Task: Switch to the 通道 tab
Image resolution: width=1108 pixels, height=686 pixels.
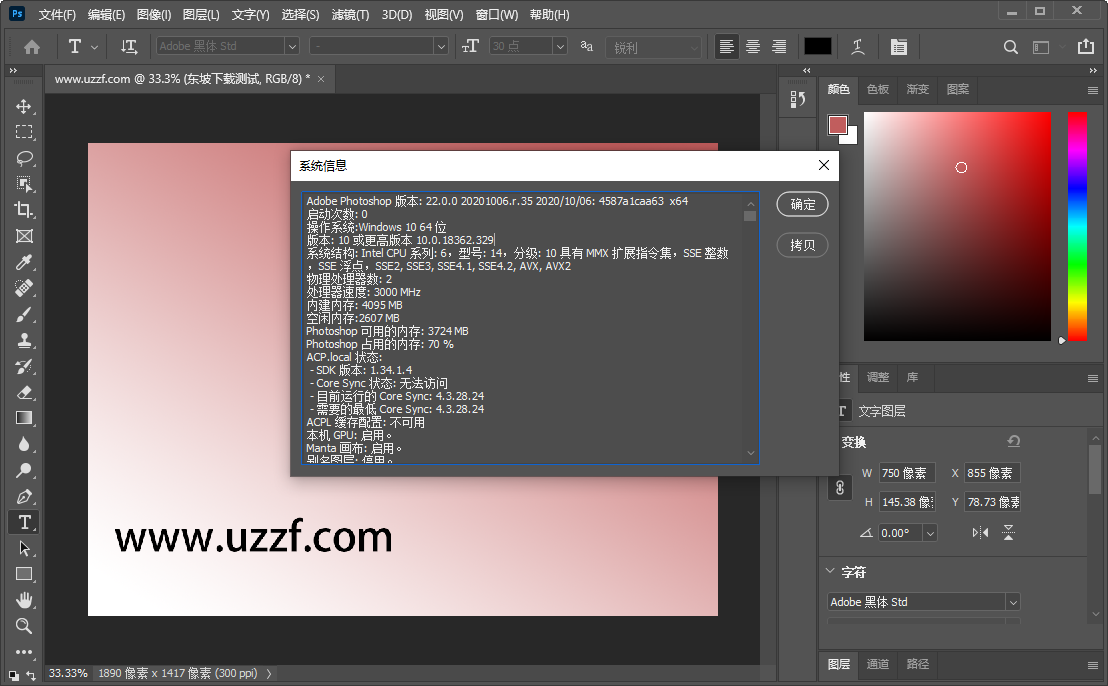Action: (878, 664)
